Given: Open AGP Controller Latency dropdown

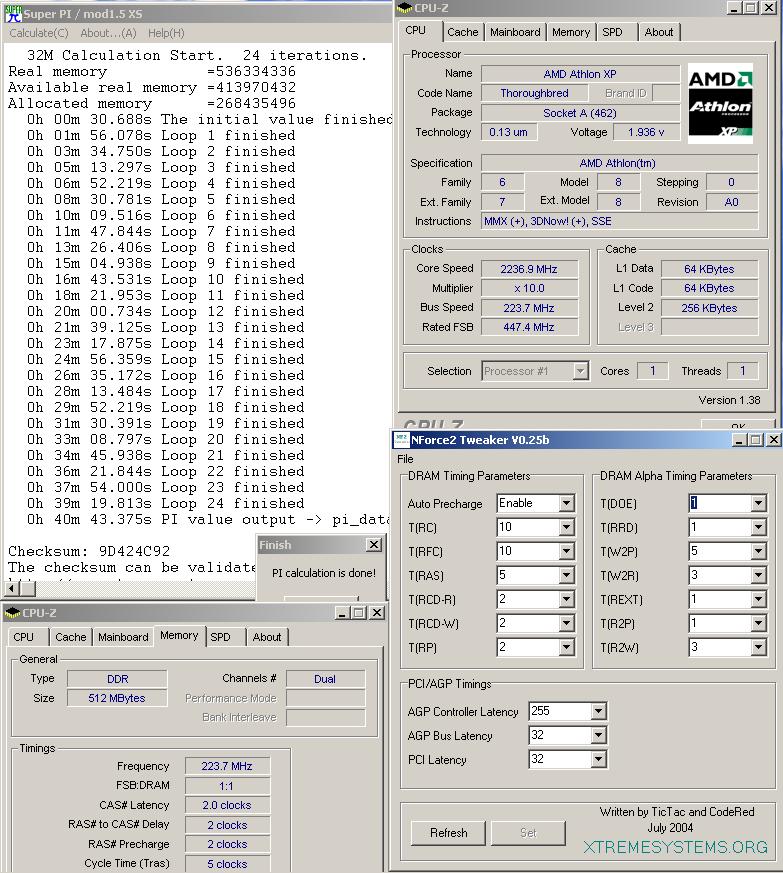Looking at the screenshot, I should tap(598, 711).
